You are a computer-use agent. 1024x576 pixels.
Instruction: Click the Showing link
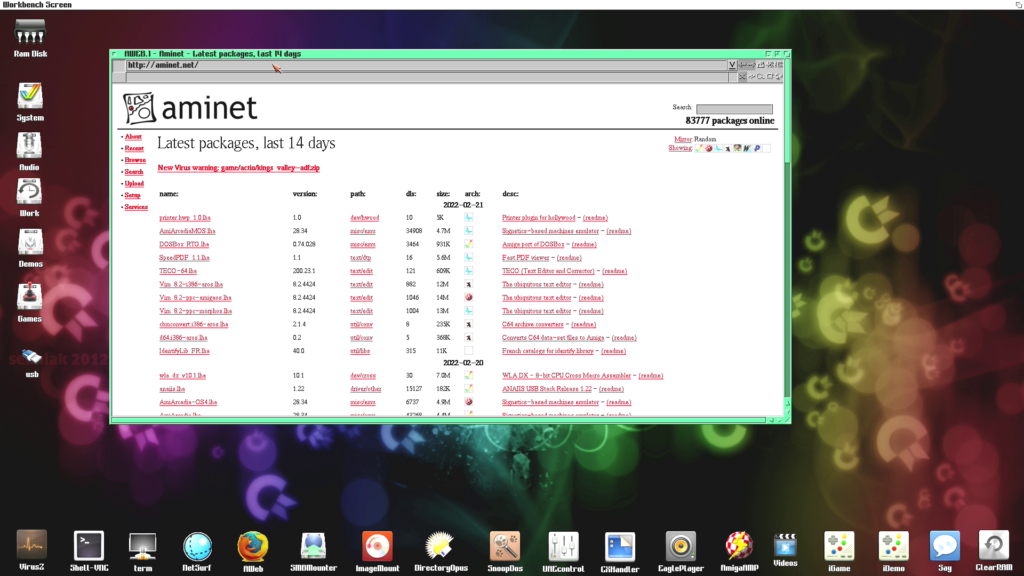(680, 148)
